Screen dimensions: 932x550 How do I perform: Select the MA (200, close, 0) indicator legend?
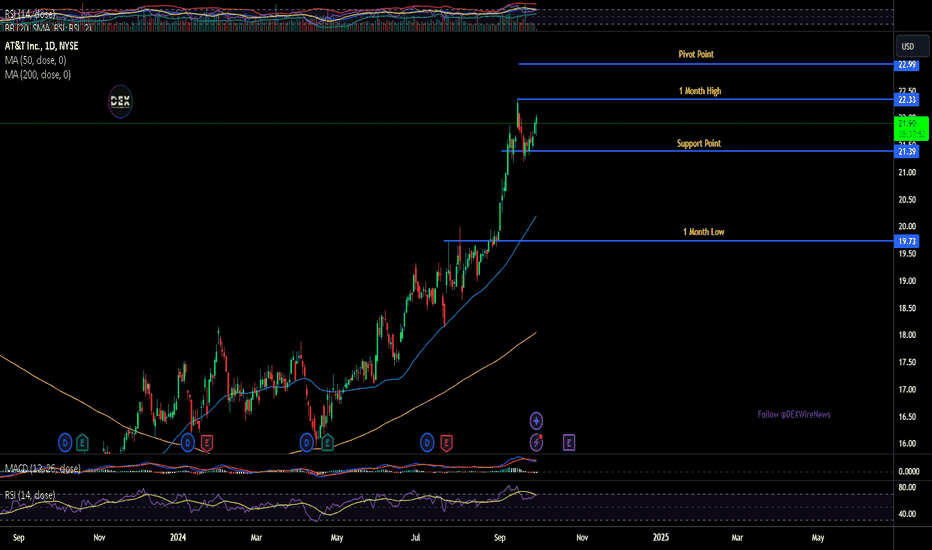37,74
